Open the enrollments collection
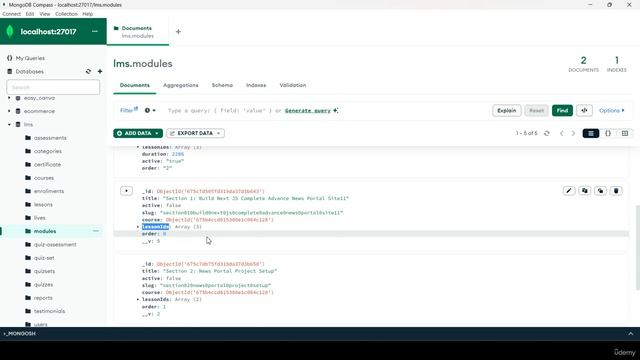 coord(49,191)
